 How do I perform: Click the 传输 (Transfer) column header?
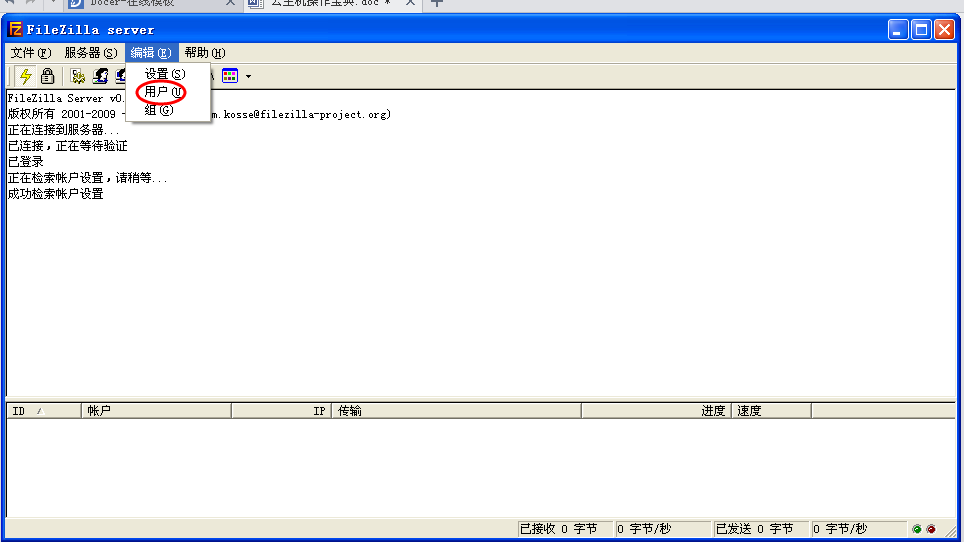pos(455,411)
